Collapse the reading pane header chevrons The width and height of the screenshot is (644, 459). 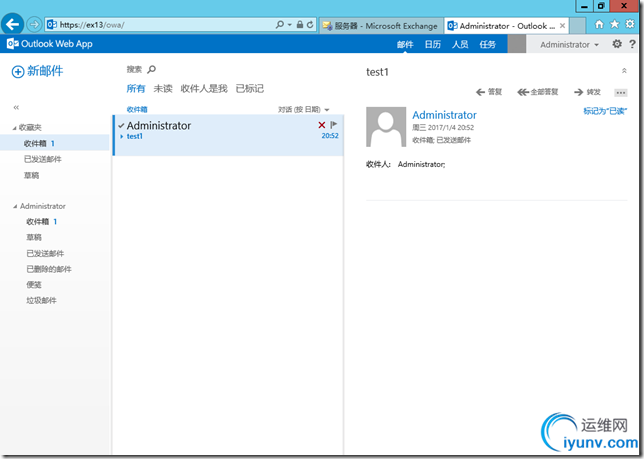(x=624, y=71)
